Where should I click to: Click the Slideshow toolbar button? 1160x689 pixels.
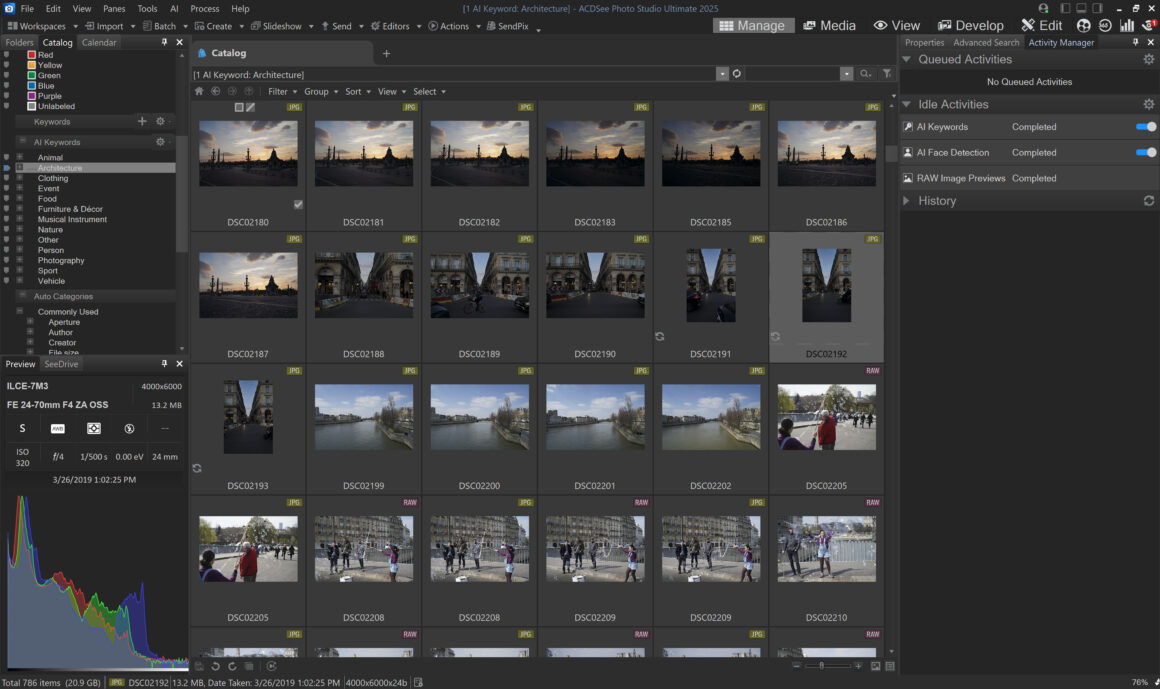coord(277,26)
